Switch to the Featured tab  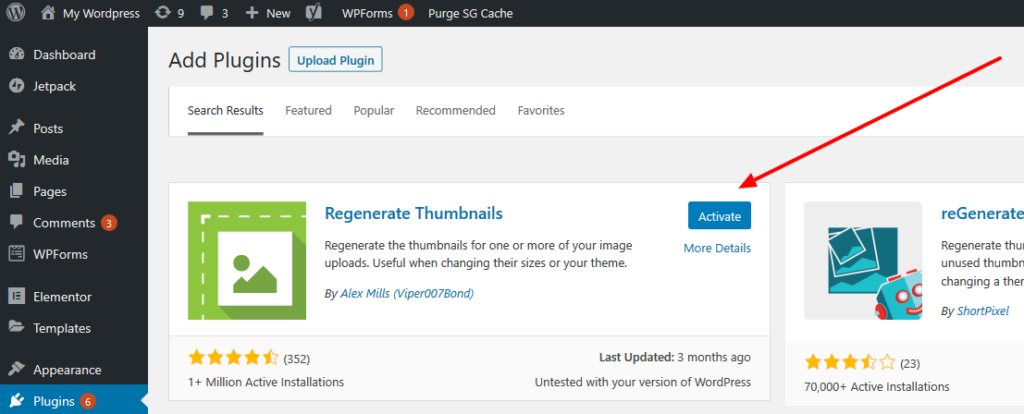(x=308, y=110)
